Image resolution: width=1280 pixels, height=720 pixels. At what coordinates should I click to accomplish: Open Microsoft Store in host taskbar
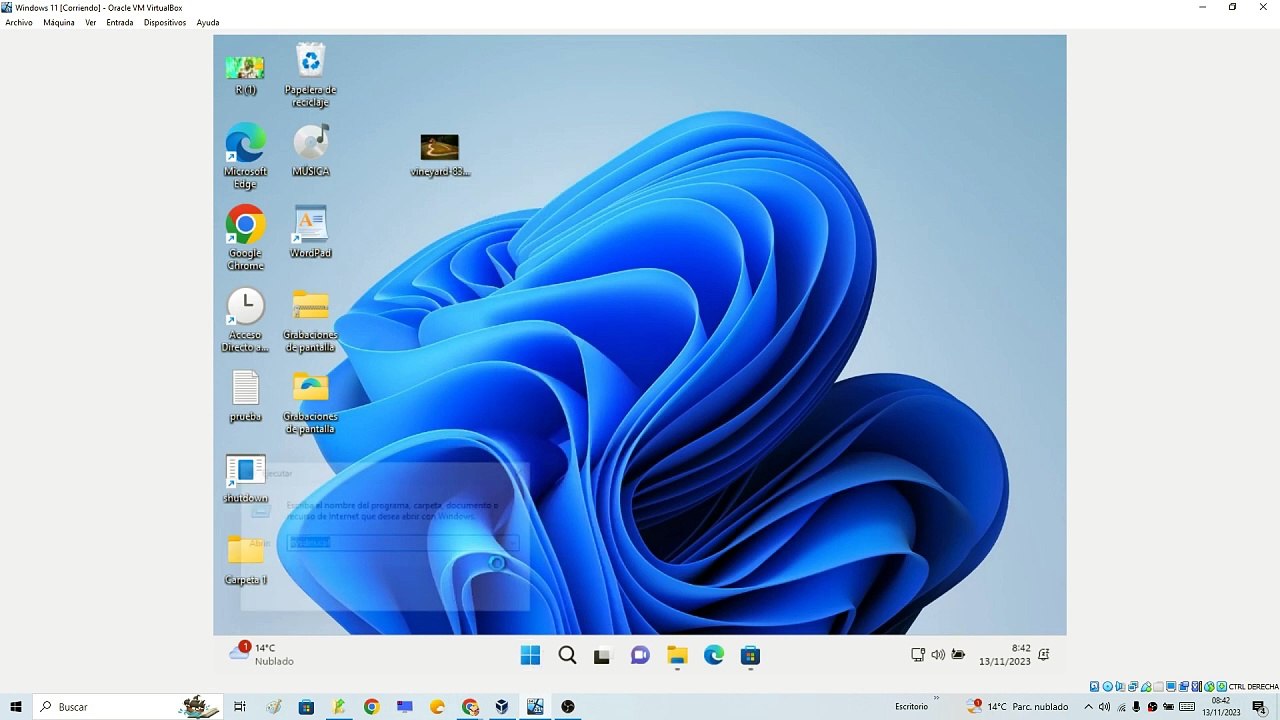307,707
